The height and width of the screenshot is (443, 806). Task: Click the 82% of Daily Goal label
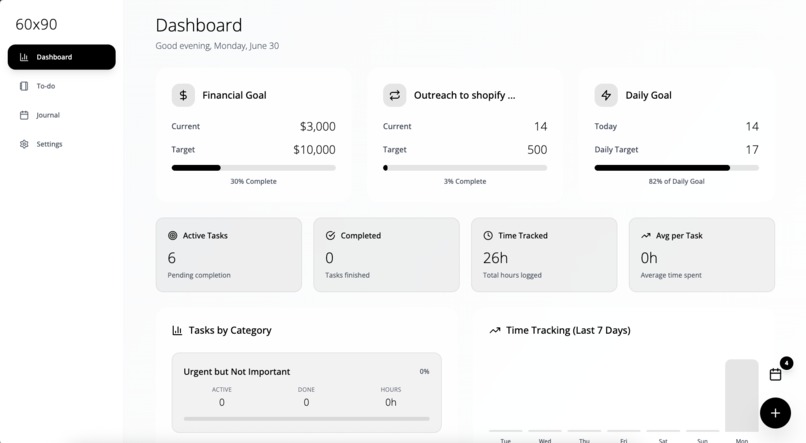click(676, 181)
